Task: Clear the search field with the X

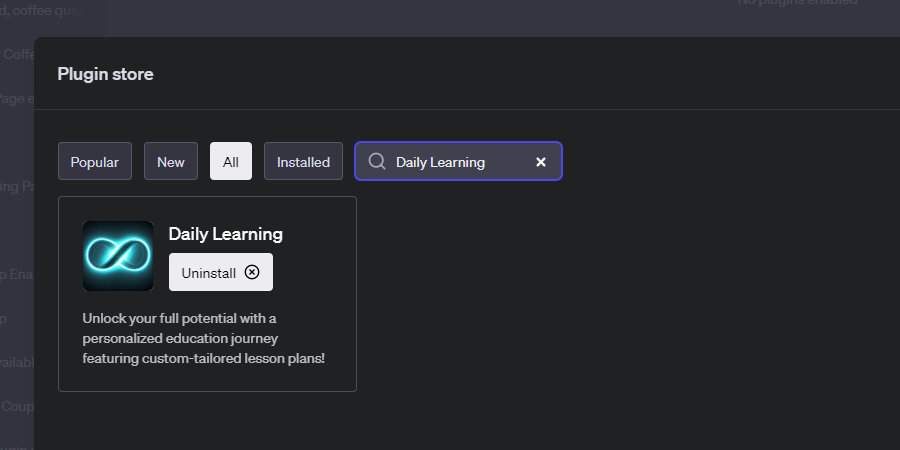Action: [x=541, y=162]
